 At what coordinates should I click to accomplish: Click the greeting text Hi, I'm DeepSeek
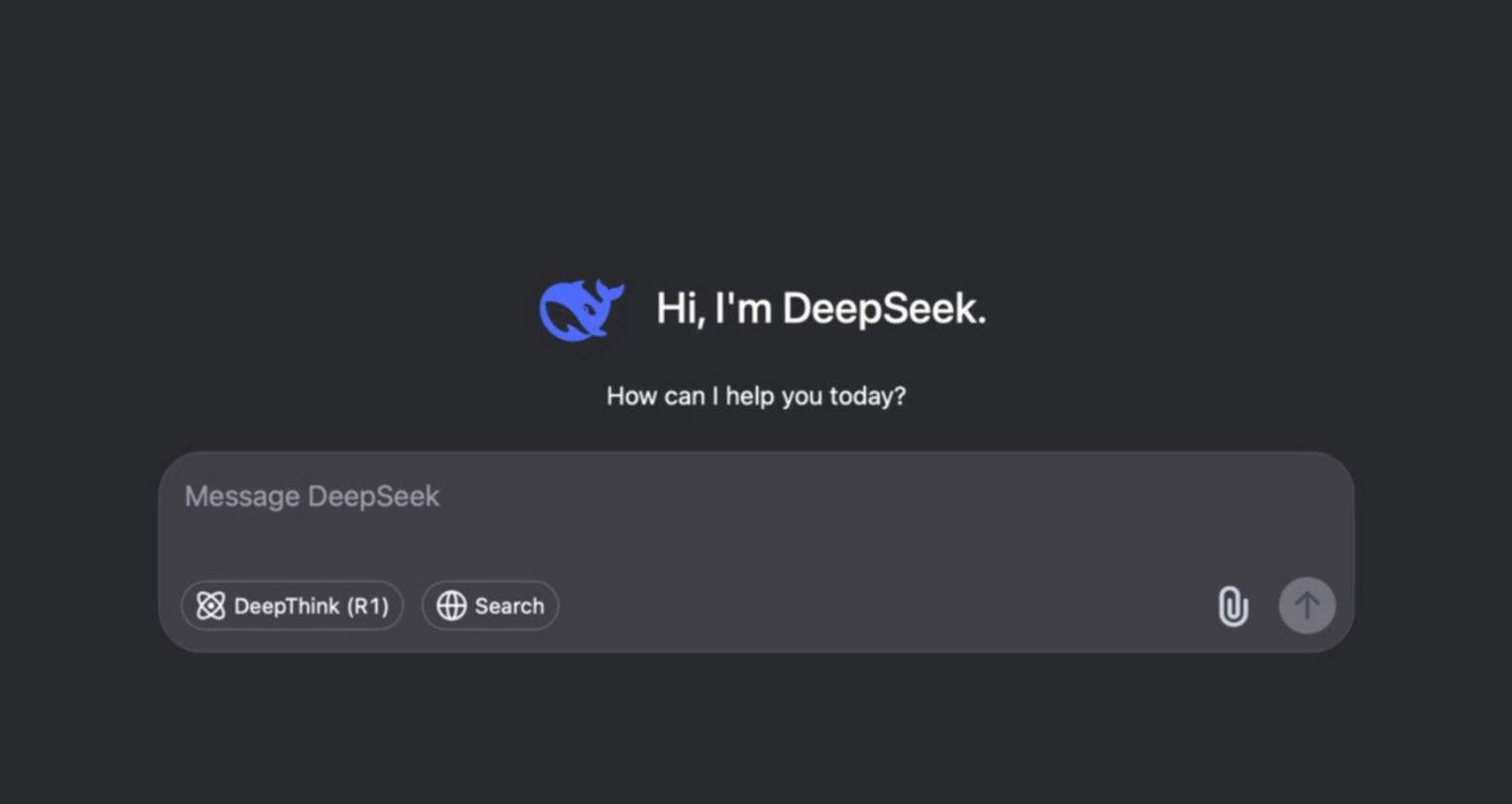click(819, 309)
